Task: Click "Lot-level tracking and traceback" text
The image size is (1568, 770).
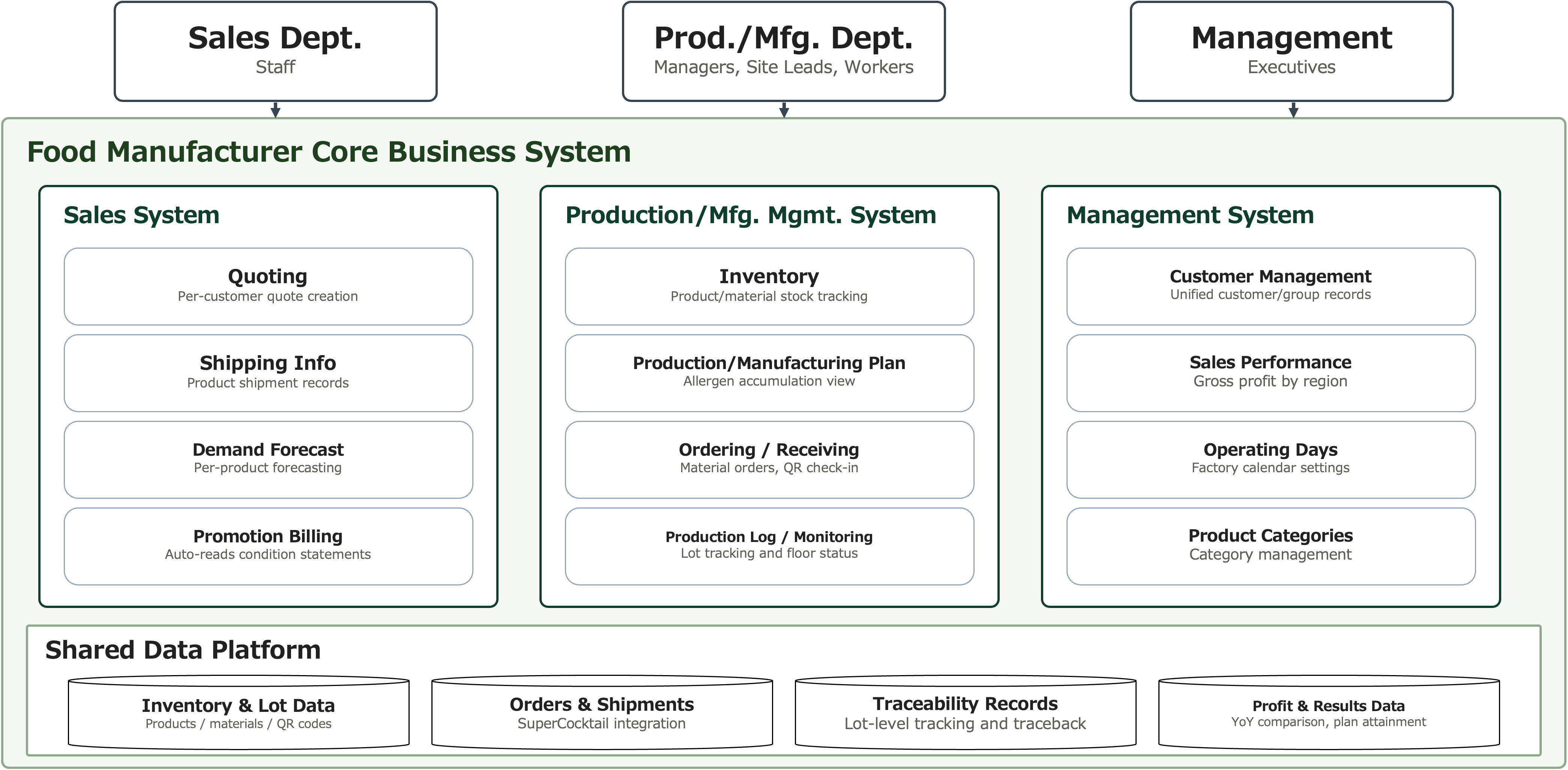Action: 965,724
